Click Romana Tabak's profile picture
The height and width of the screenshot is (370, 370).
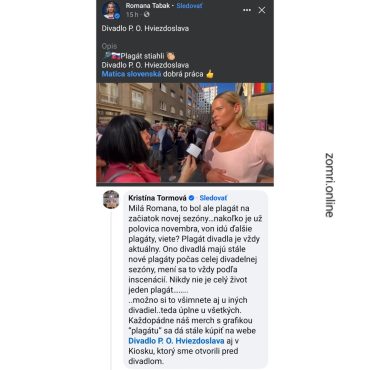111,10
